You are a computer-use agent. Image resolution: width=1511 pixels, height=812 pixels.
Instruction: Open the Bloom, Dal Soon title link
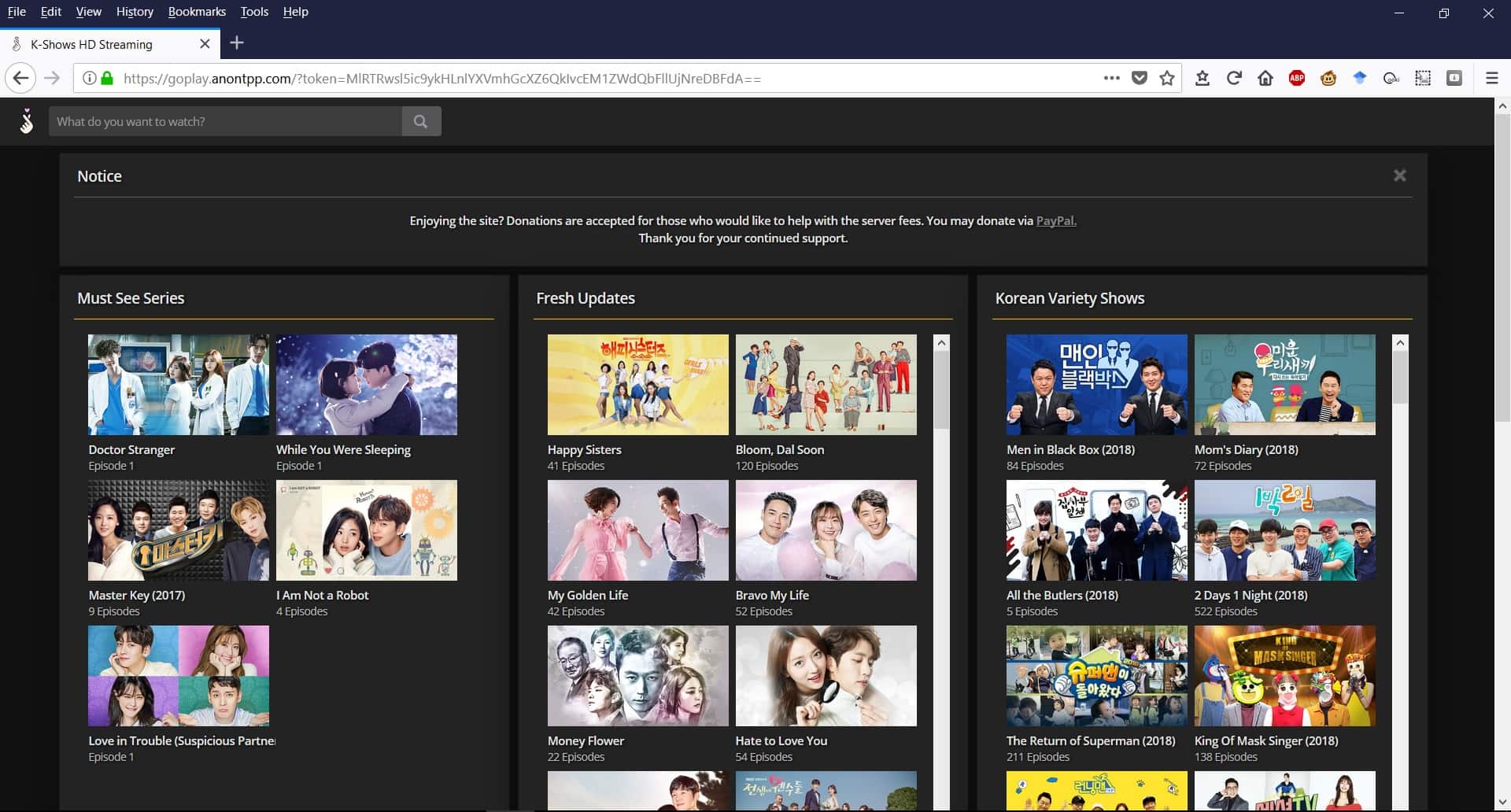780,450
